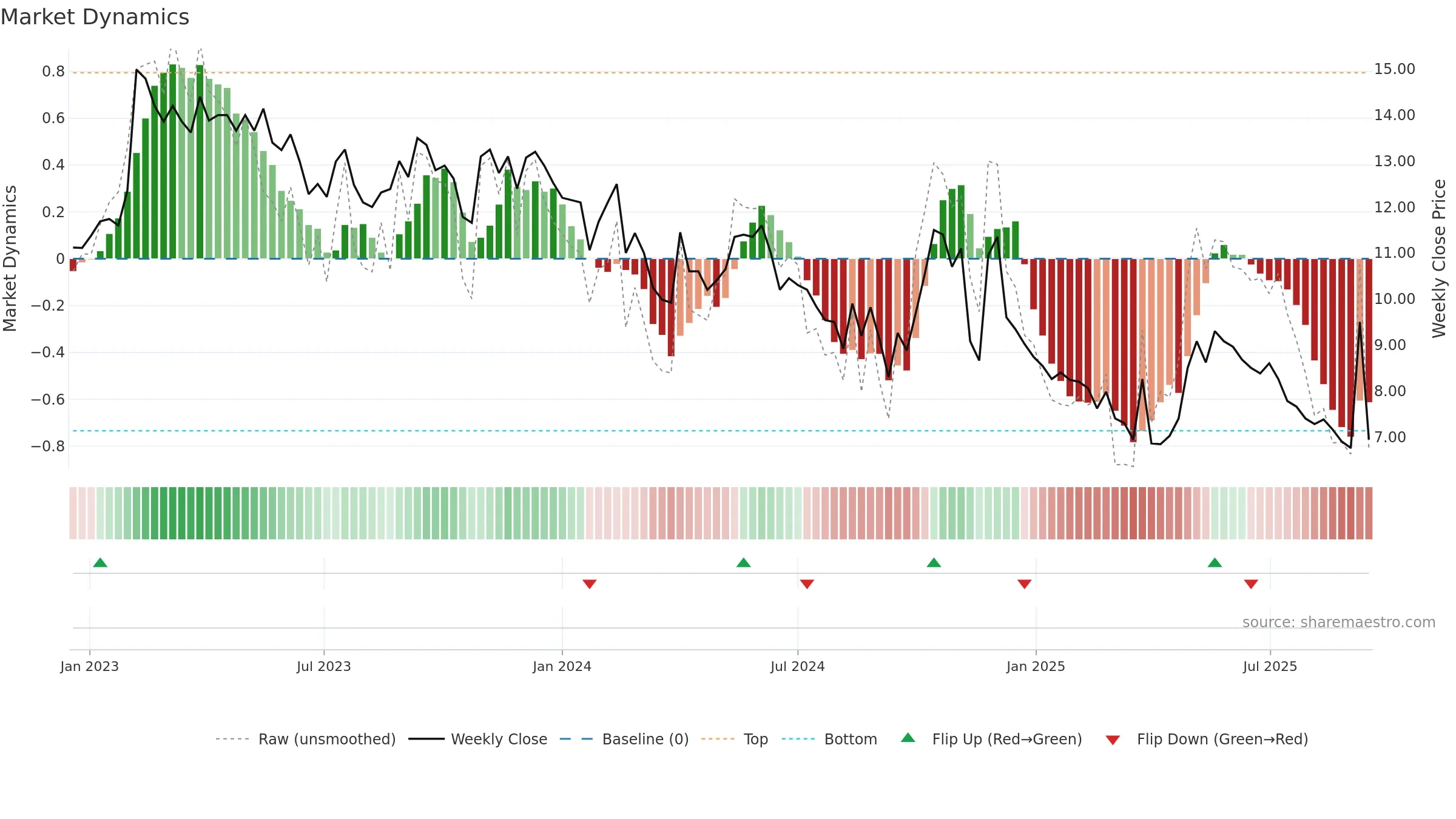This screenshot has width=1456, height=819.
Task: Click the 0.8 left axis label
Action: [53, 72]
